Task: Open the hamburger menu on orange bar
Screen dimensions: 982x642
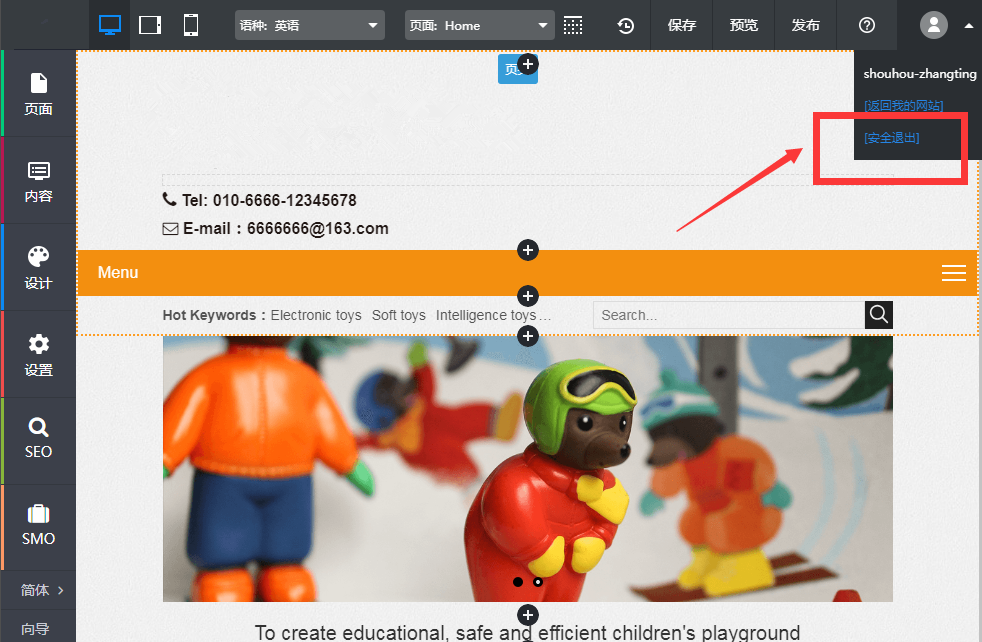Action: click(x=953, y=273)
